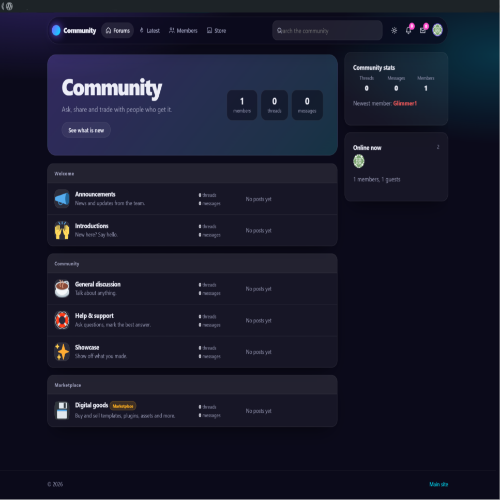Open notifications bell icon
The image size is (500, 500).
(x=408, y=30)
